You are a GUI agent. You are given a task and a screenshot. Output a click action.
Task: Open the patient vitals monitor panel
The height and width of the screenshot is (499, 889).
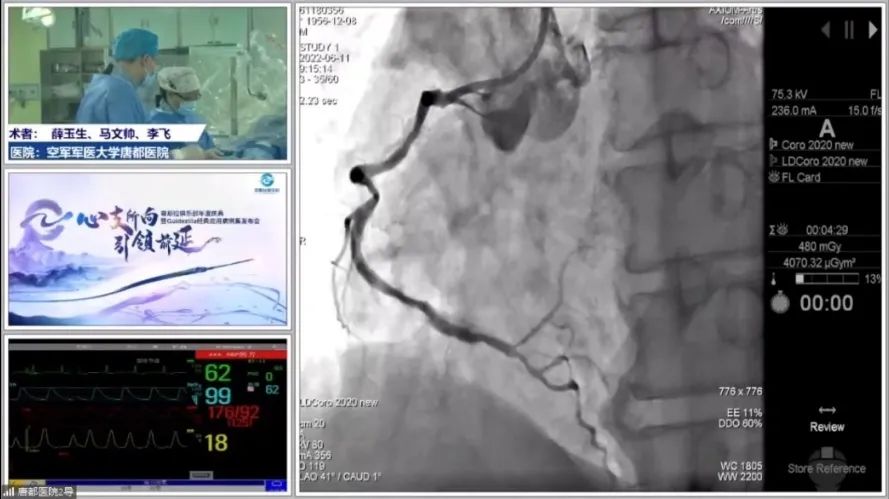click(x=148, y=410)
